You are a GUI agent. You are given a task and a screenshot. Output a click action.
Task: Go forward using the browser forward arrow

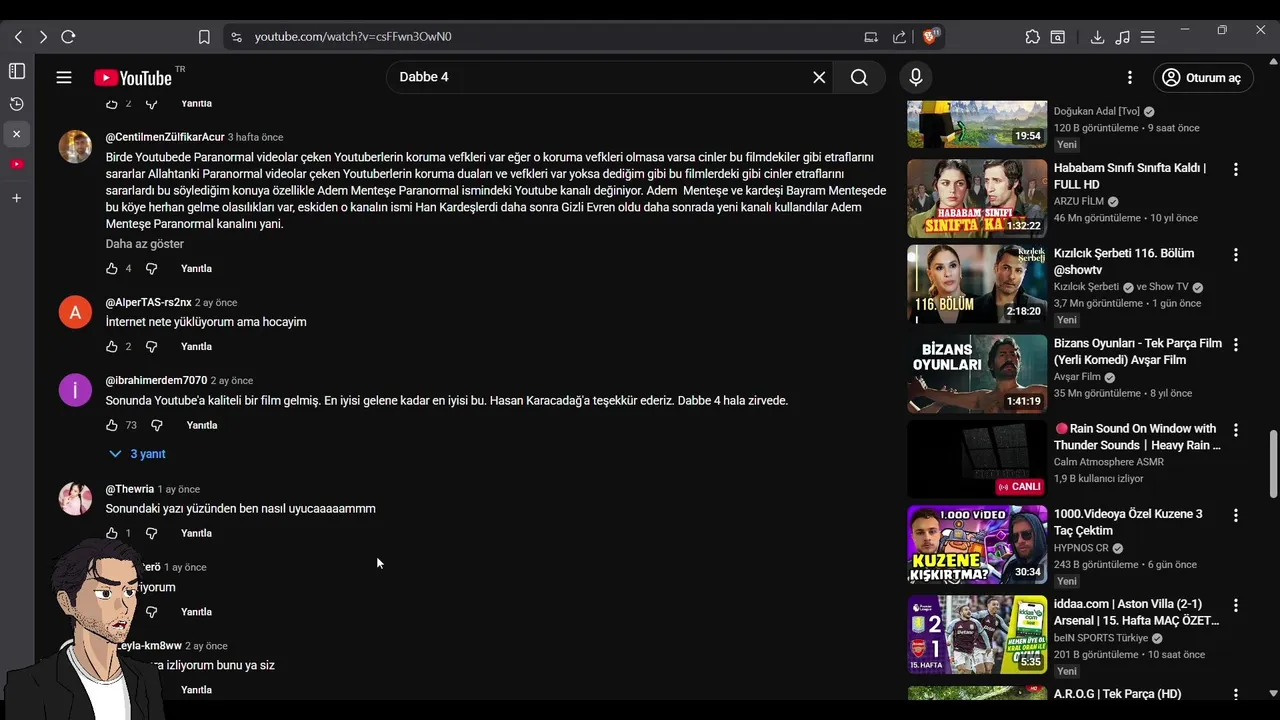(43, 37)
